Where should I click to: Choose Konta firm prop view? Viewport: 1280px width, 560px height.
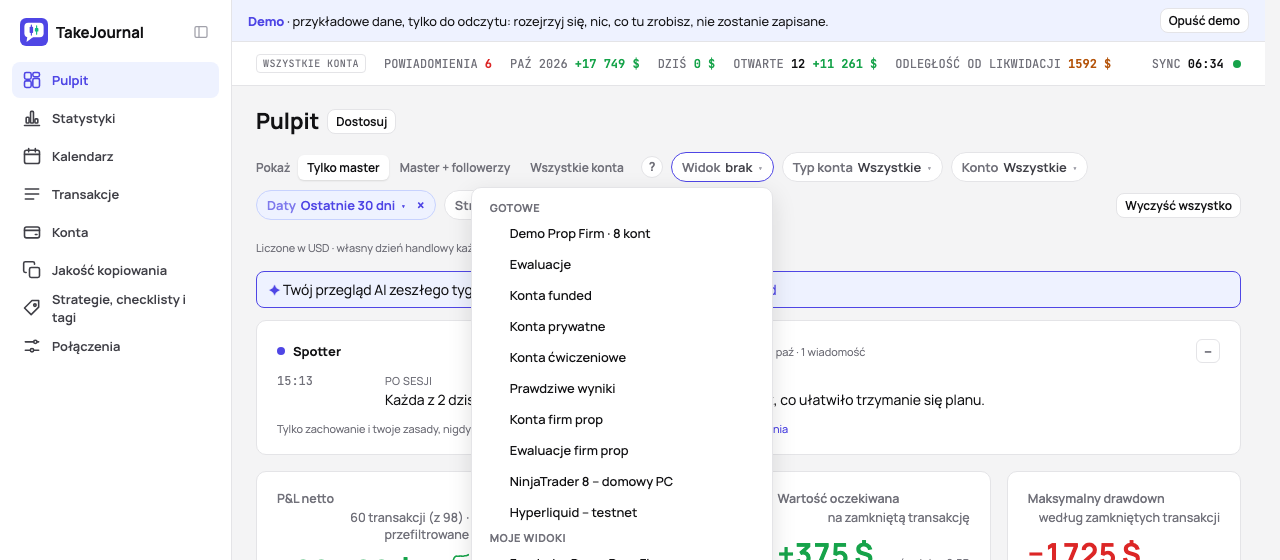(x=622, y=419)
